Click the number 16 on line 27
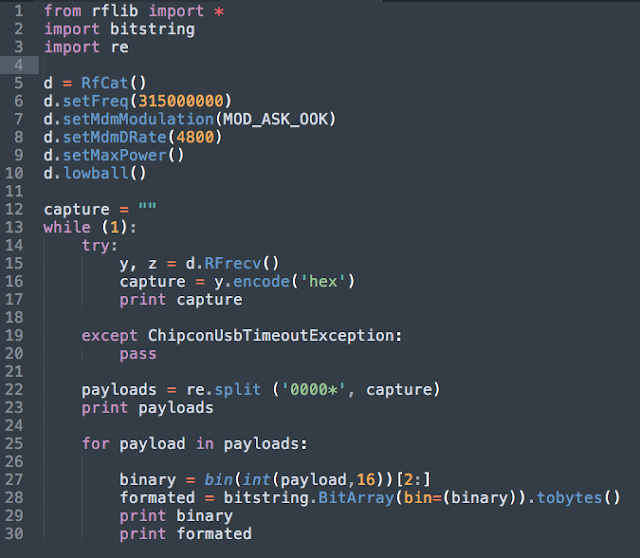The height and width of the screenshot is (558, 640). pyautogui.click(x=366, y=479)
